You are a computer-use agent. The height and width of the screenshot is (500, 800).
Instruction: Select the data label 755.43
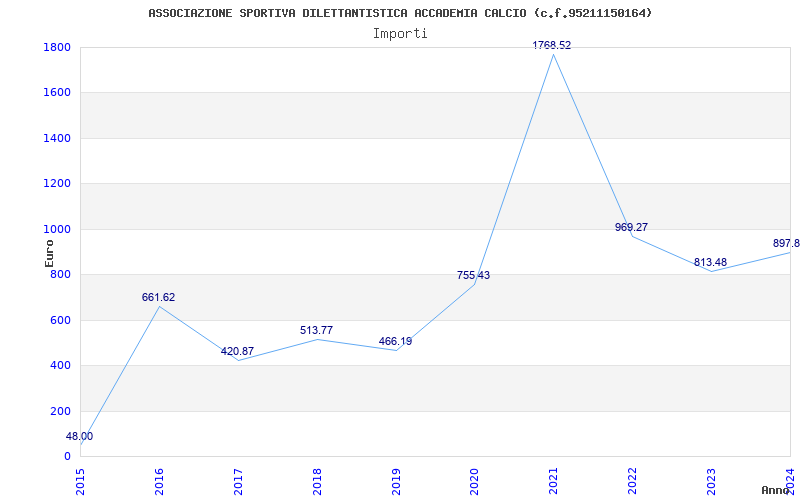[473, 276]
